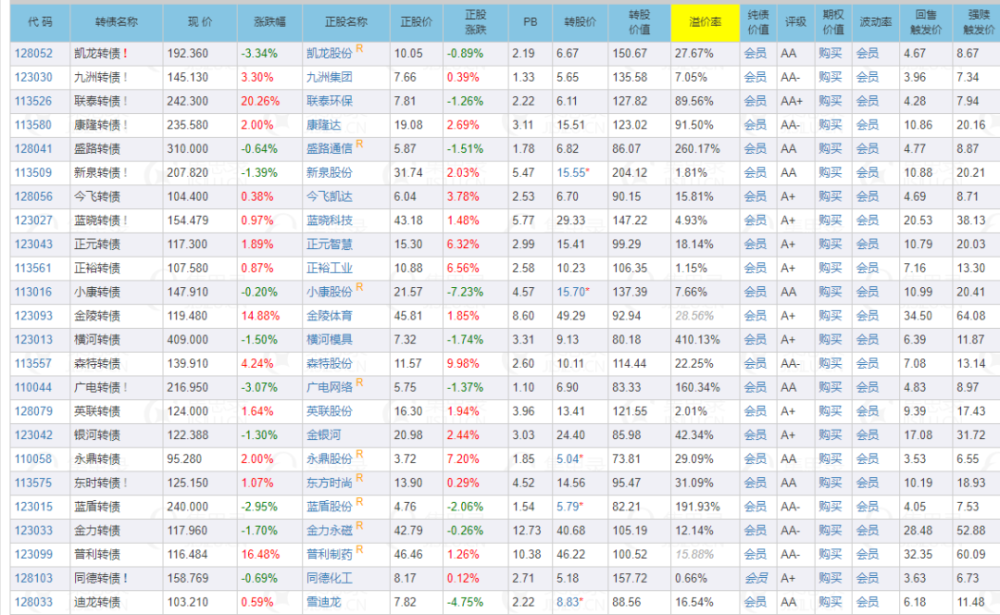
Task: Click conversion price 5.79 in 蓝盾转债 row
Action: pos(568,507)
